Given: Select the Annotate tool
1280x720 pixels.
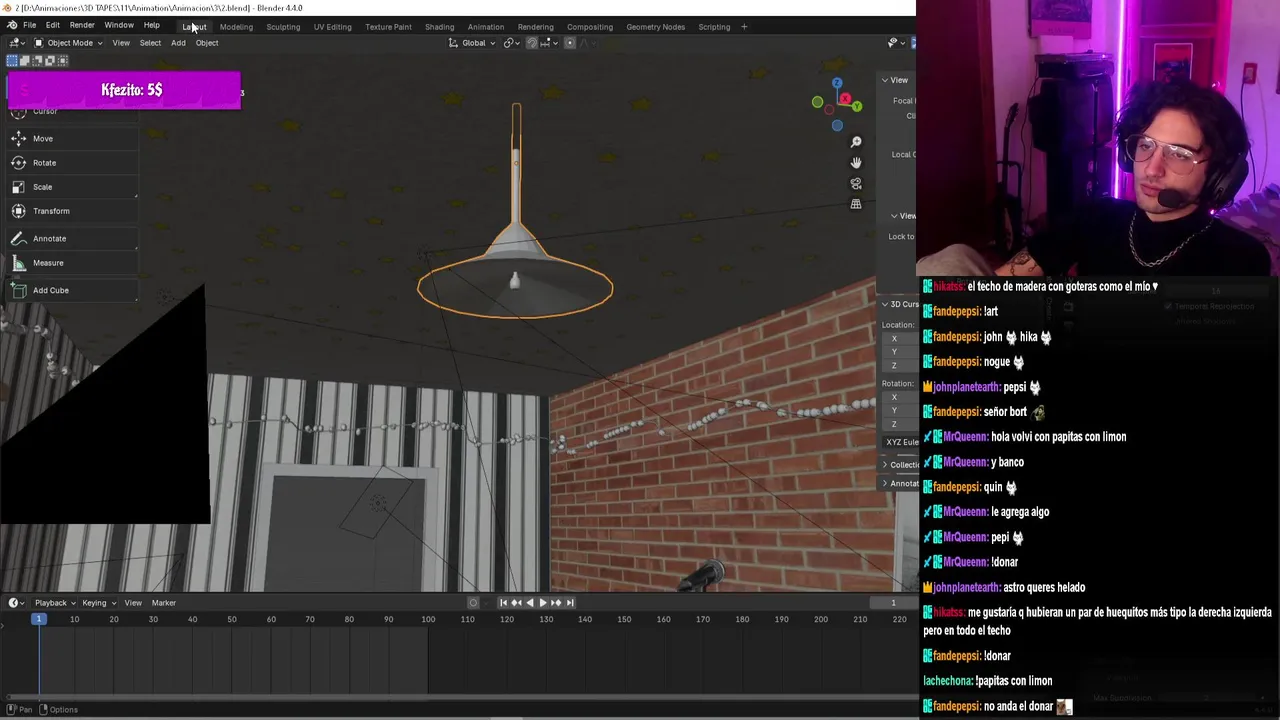Looking at the screenshot, I should (x=70, y=239).
